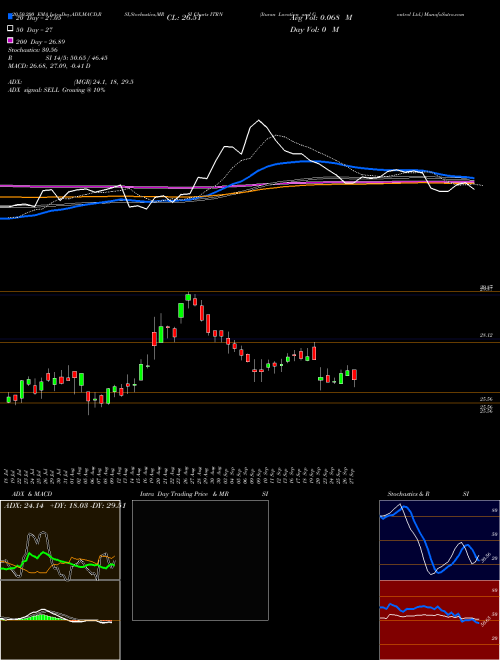The width and height of the screenshot is (500, 660).
Task: Click the 'CL: 26.51' closing price text
Action: click(184, 17)
